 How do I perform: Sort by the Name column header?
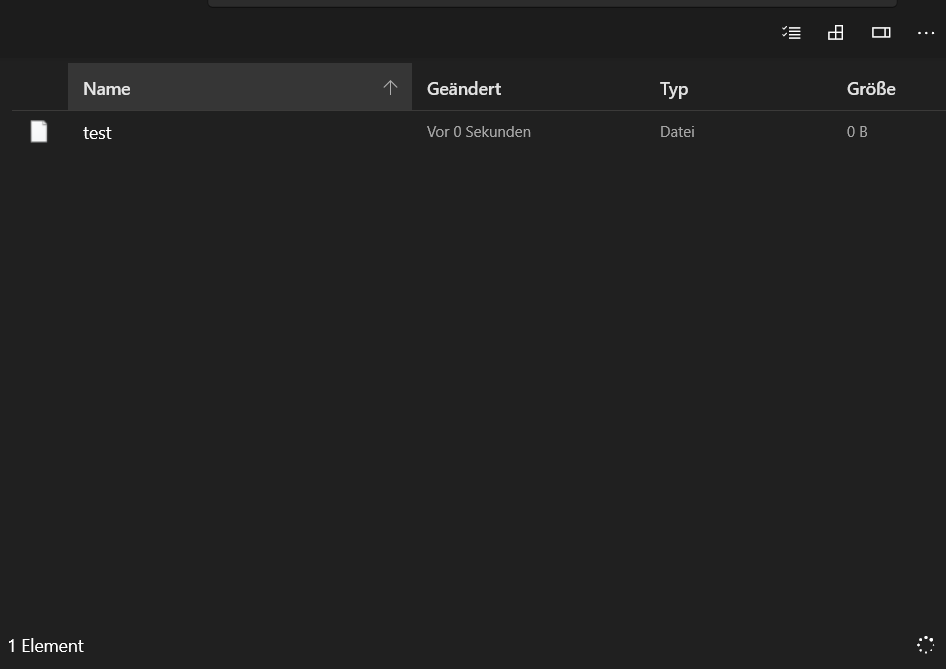tap(240, 87)
